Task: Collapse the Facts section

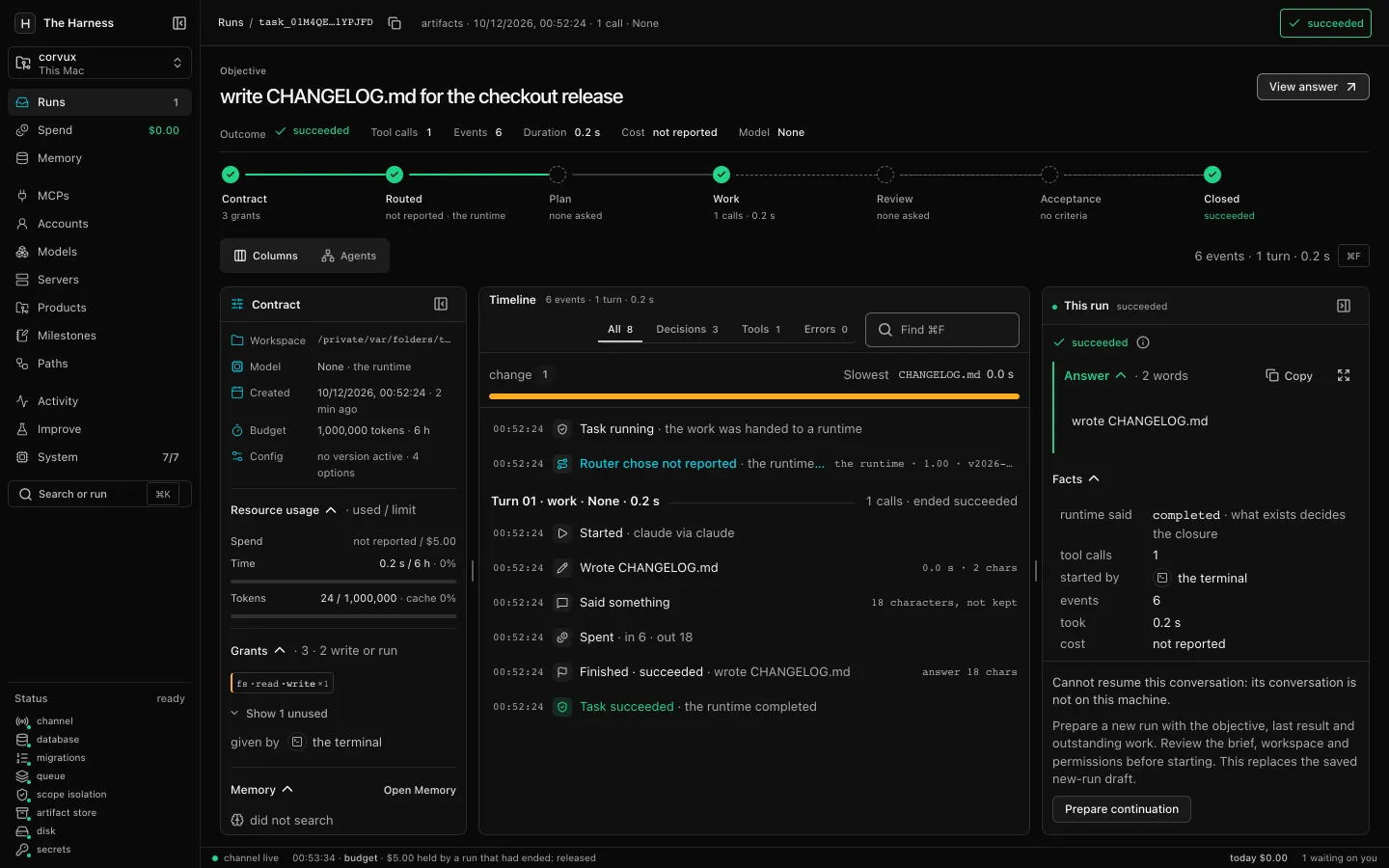Action: [x=1076, y=479]
